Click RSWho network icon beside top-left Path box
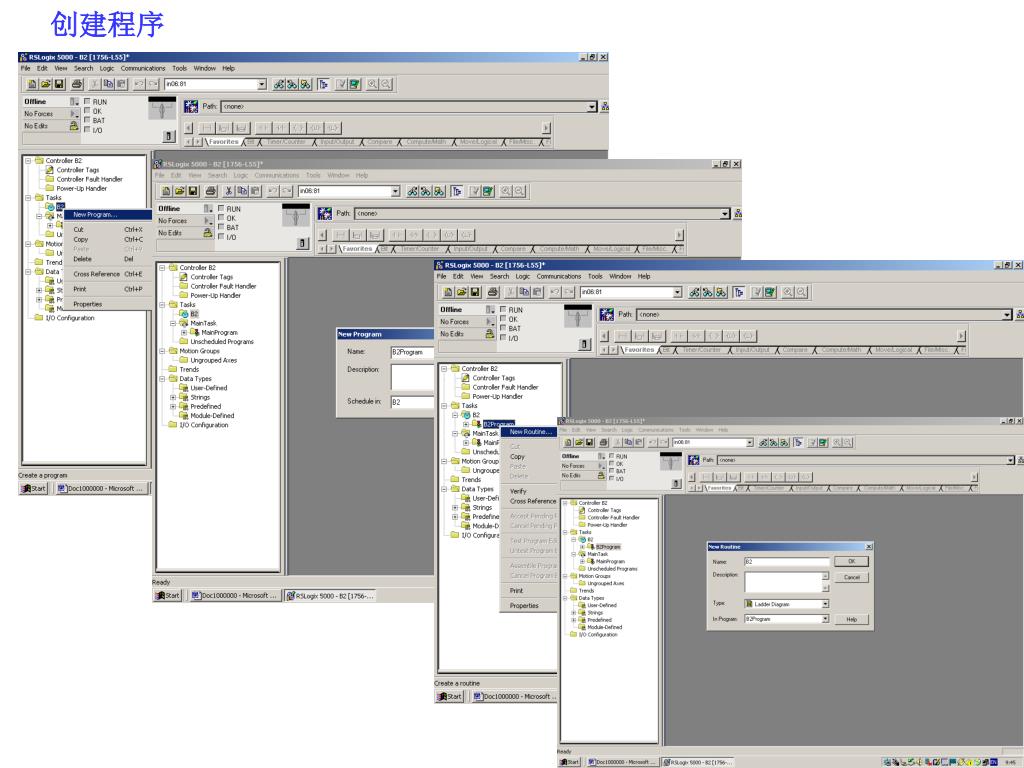This screenshot has height=768, width=1024. (x=605, y=106)
